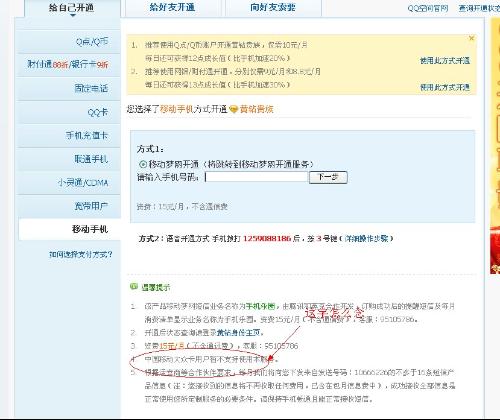The image size is (500, 420).
Task: Switch to 给好友开通 tab
Action: tap(172, 7)
